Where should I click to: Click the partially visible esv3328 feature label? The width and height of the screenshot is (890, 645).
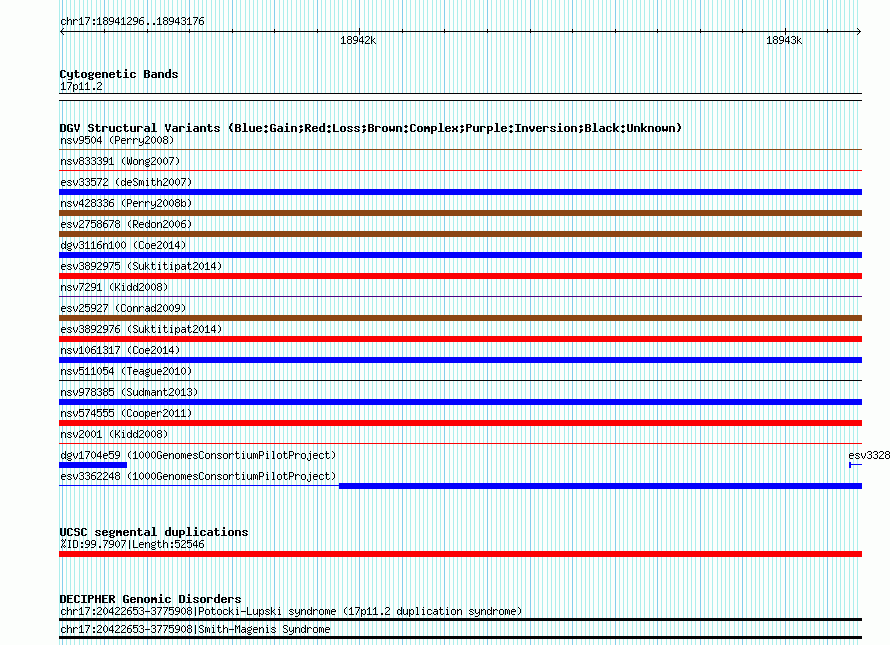pos(869,455)
